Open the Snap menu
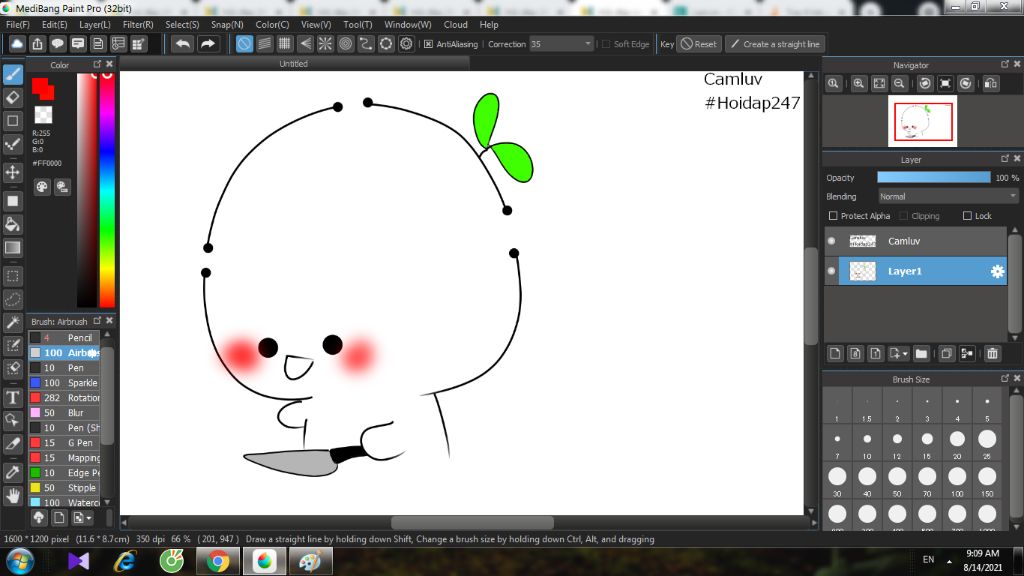Viewport: 1024px width, 576px height. [x=227, y=24]
